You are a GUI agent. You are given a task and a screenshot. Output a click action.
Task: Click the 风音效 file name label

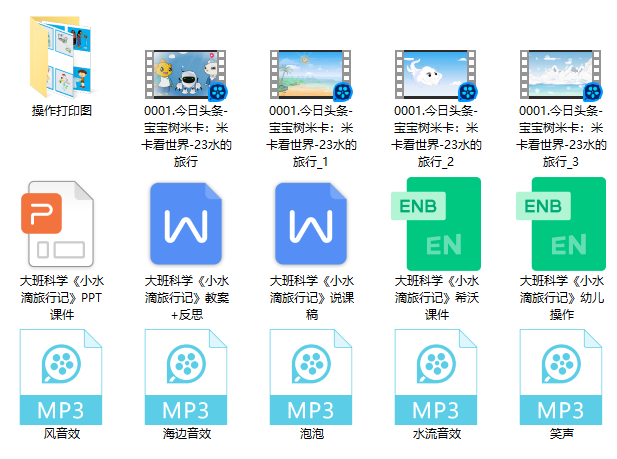62,434
